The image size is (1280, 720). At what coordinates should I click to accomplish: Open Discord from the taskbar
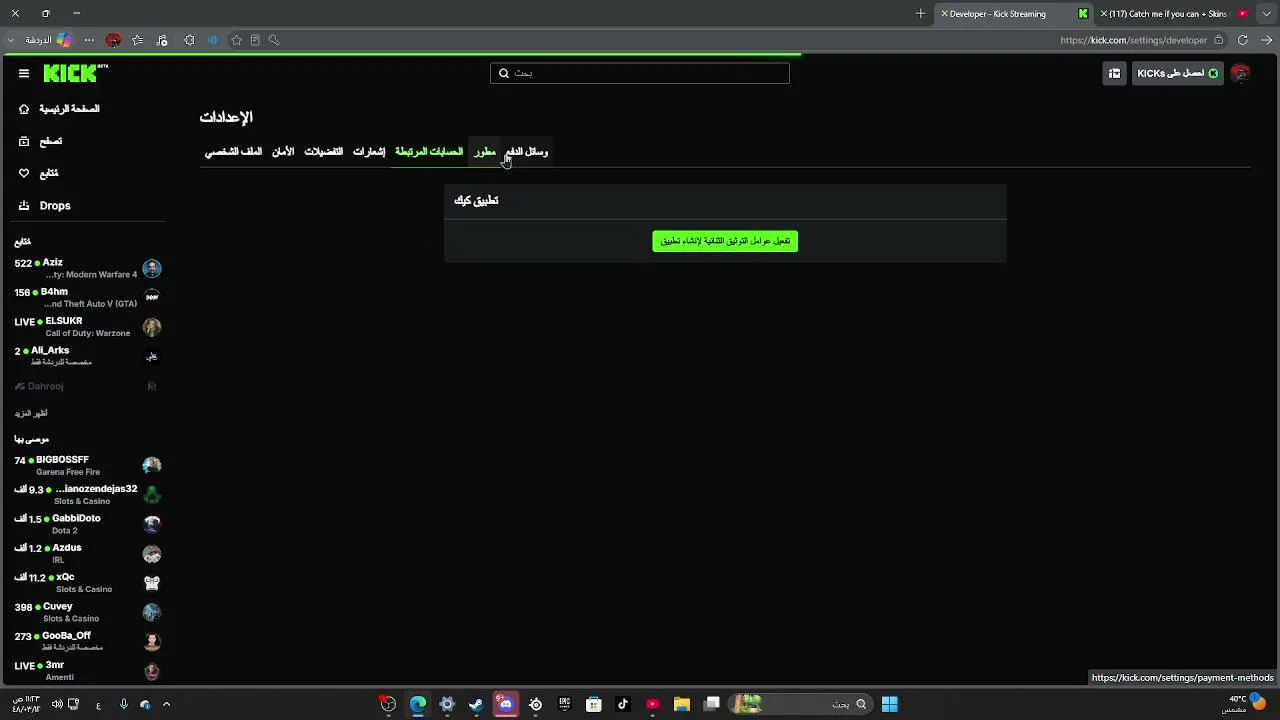coord(505,704)
